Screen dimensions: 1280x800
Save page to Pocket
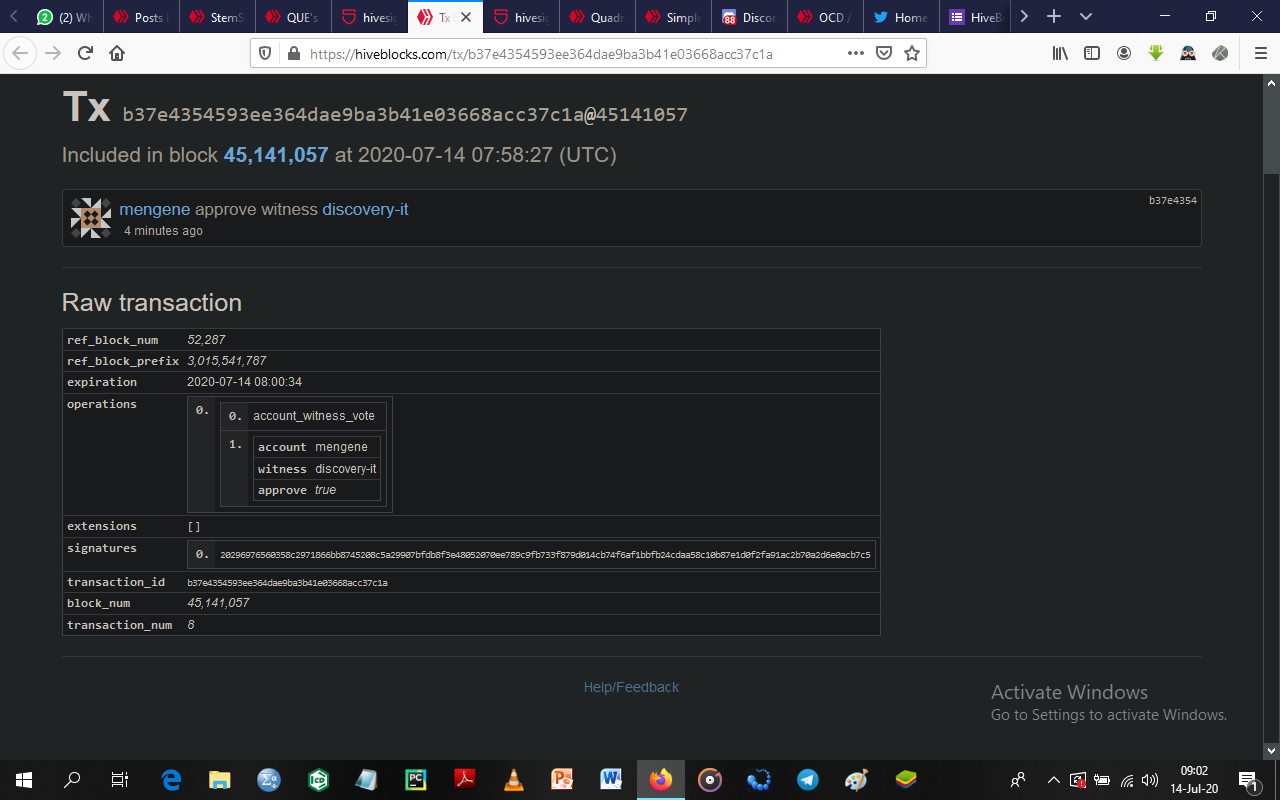[x=884, y=53]
